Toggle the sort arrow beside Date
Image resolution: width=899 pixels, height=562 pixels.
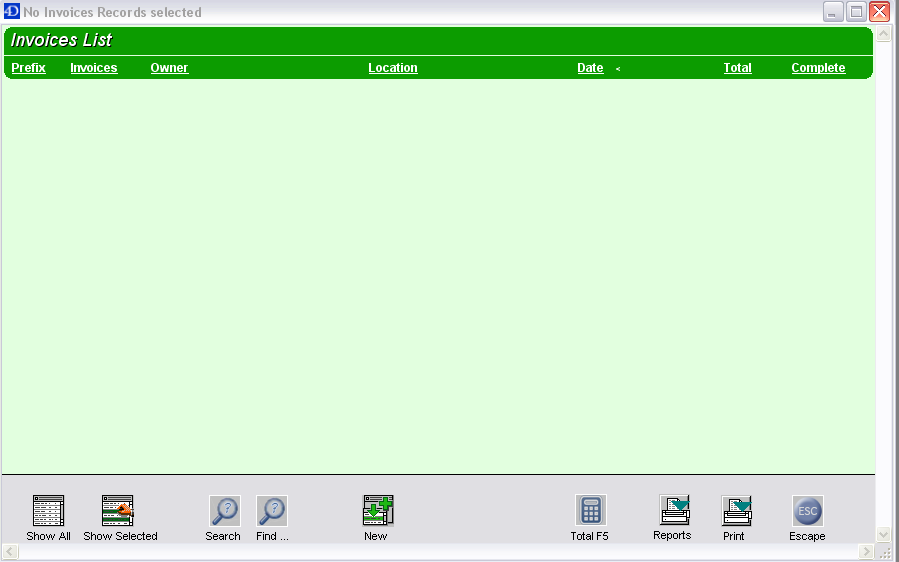coord(618,69)
